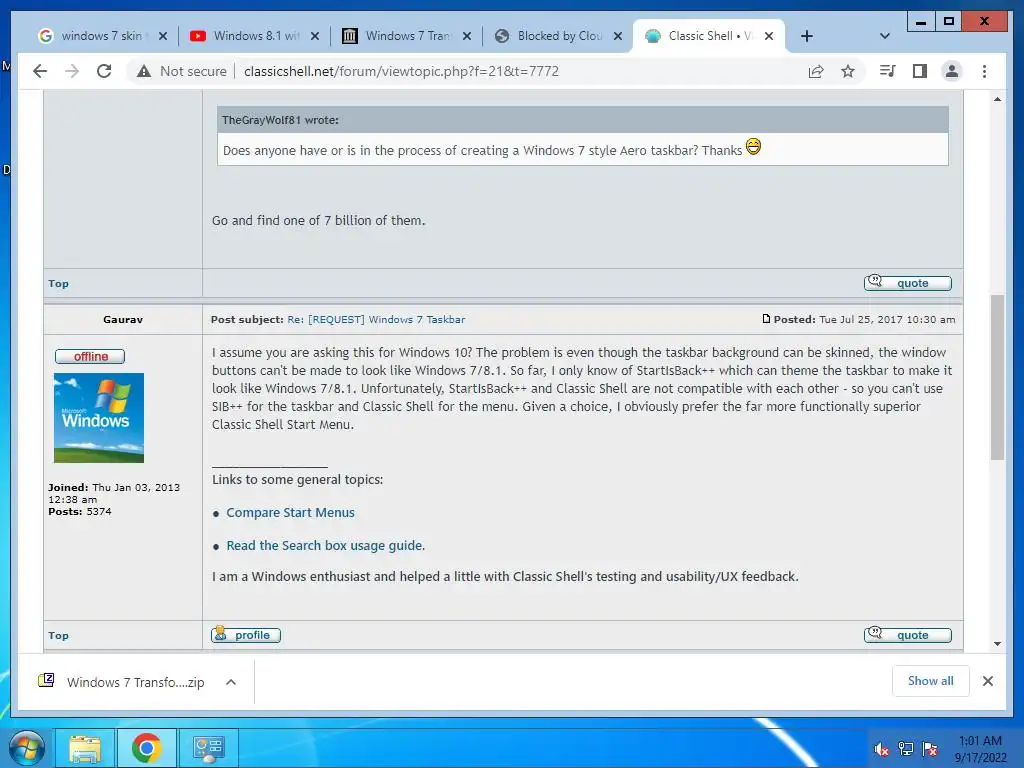Open the Action Center flag icon
The image size is (1024, 768).
pos(930,749)
